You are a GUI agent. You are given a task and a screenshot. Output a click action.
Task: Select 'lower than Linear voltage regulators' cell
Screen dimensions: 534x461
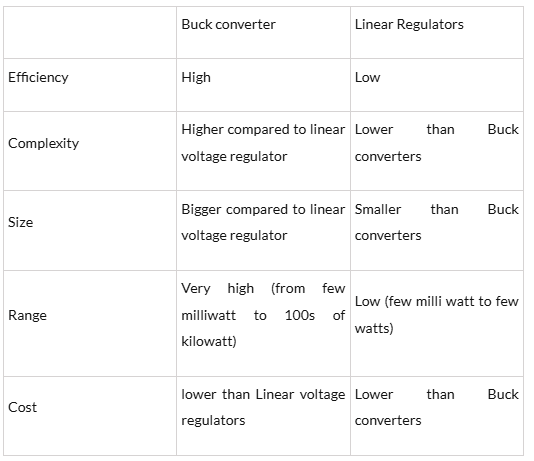tap(263, 416)
